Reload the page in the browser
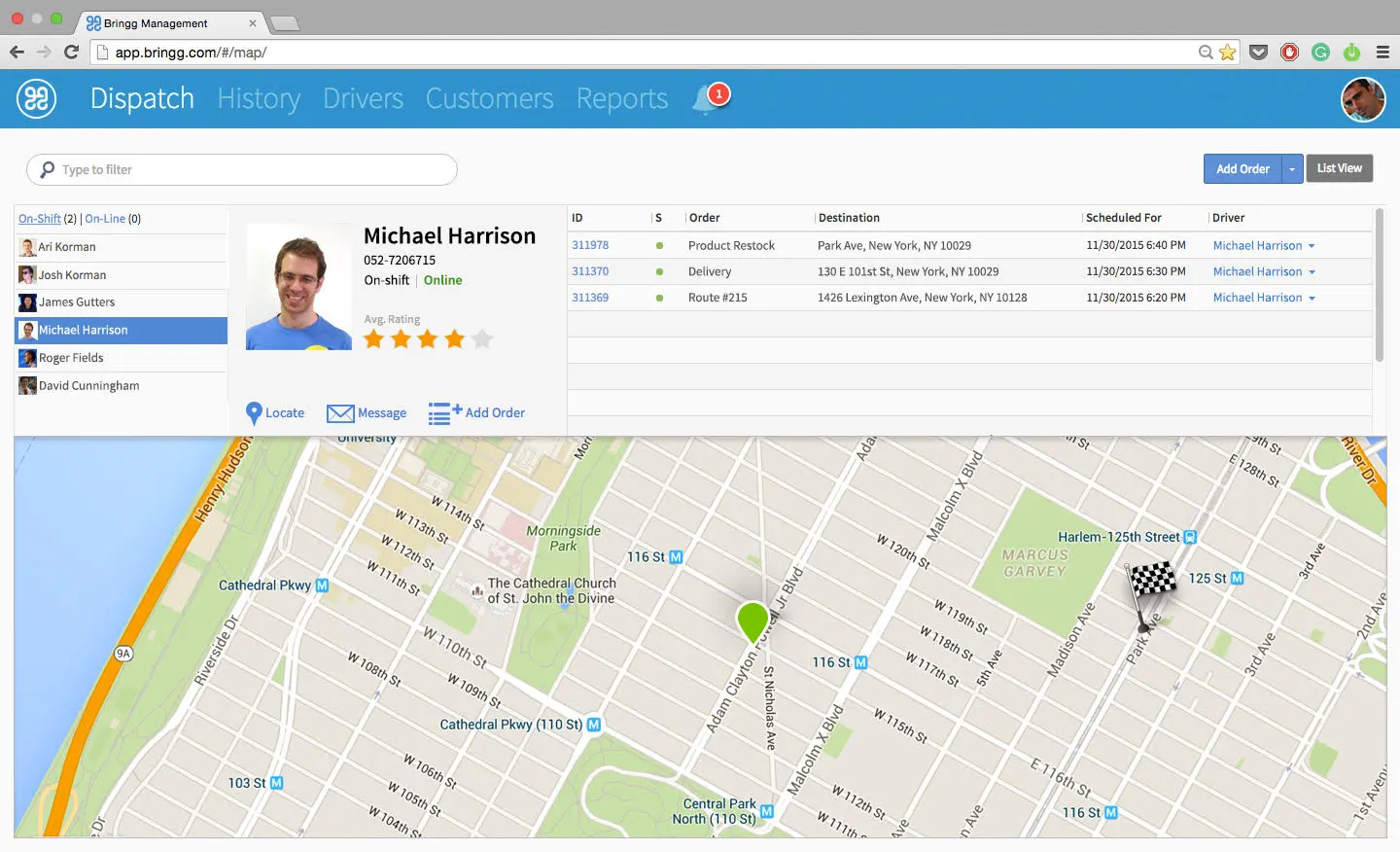Screen dimensions: 1400x852 tap(71, 53)
